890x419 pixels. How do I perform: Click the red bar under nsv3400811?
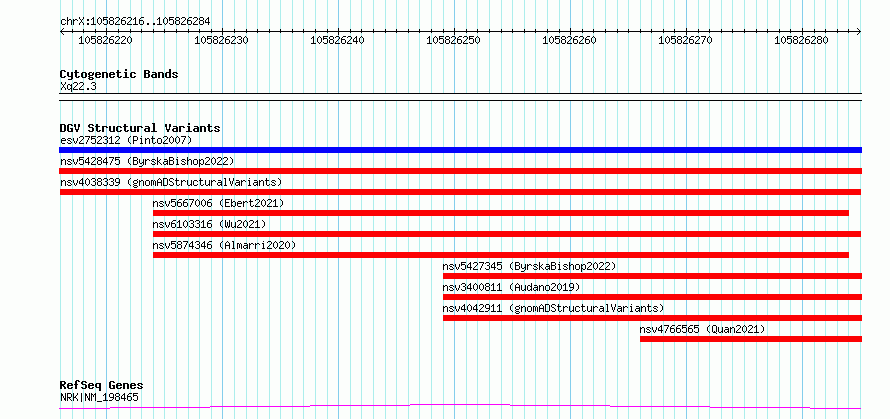coord(652,297)
